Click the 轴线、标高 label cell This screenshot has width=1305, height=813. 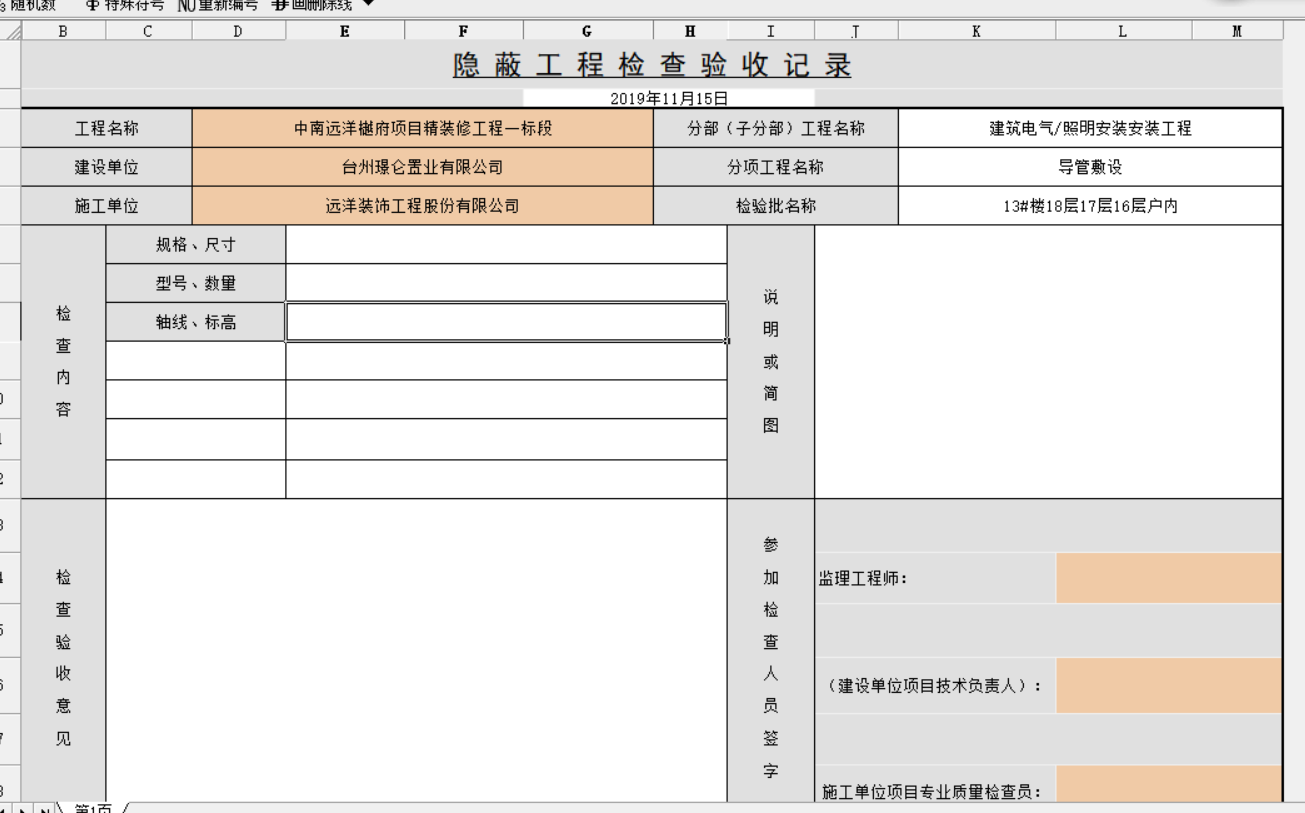(196, 322)
